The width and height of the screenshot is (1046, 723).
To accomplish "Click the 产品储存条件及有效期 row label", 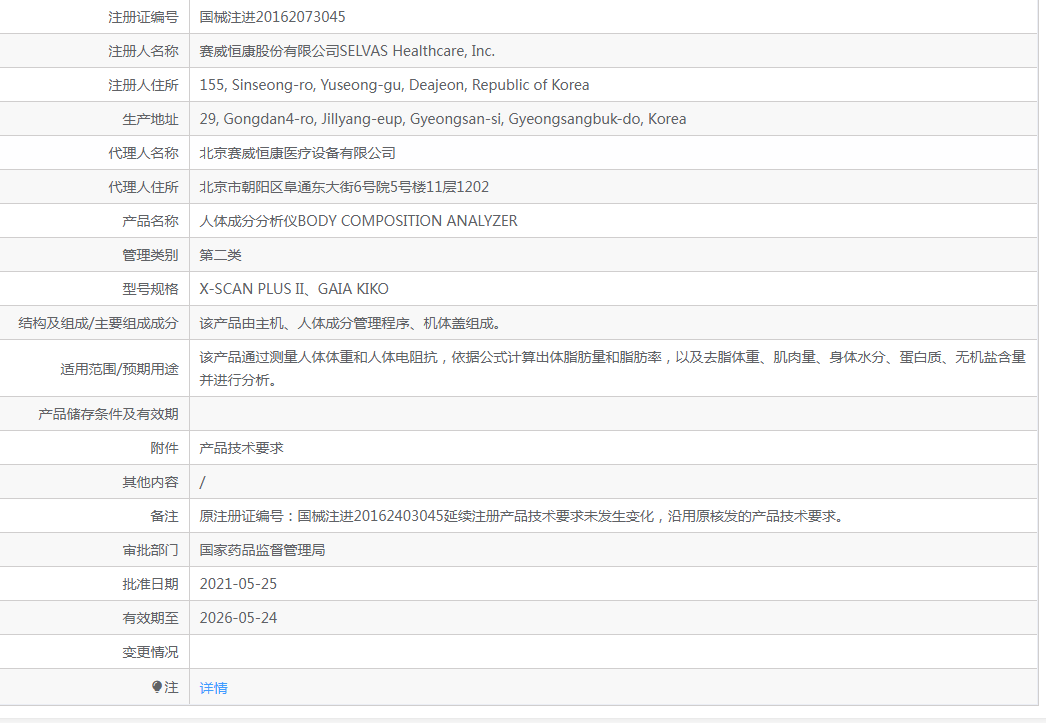I will click(x=108, y=414).
